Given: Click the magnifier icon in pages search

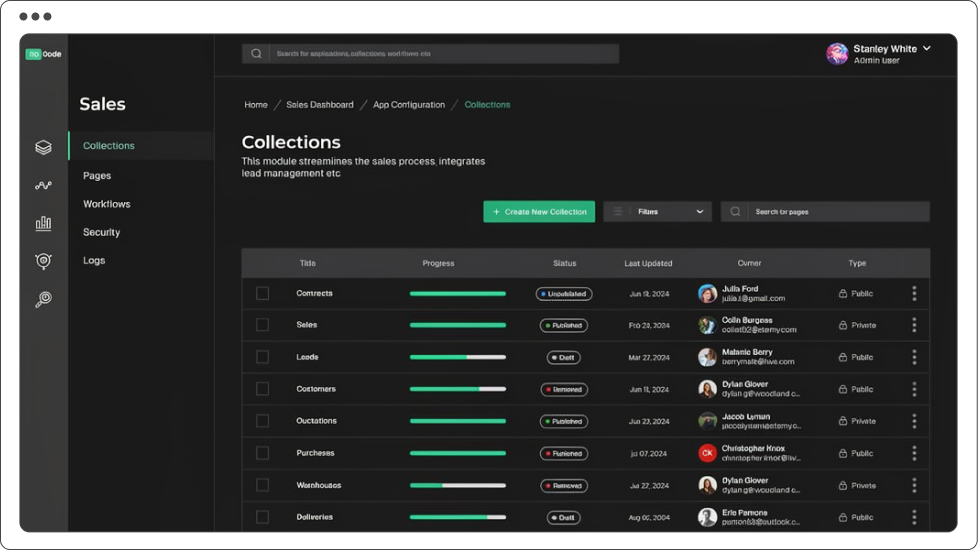Looking at the screenshot, I should (735, 211).
